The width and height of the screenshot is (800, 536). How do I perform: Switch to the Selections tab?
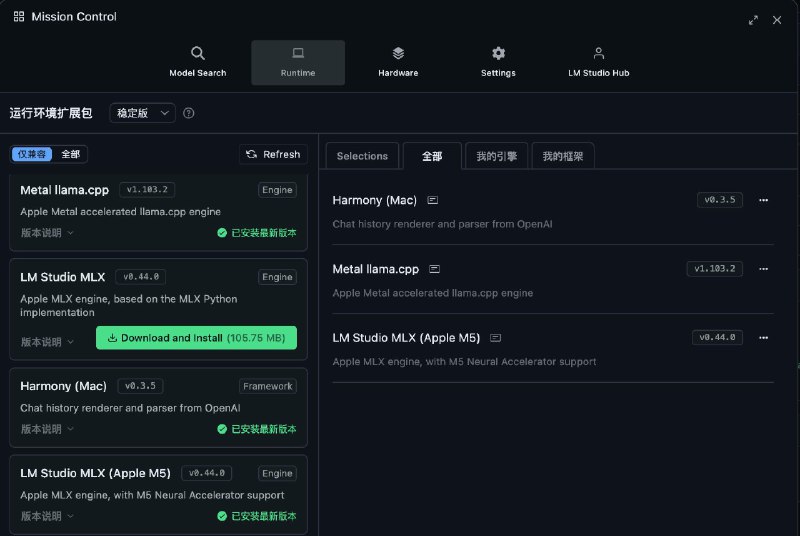coord(362,156)
